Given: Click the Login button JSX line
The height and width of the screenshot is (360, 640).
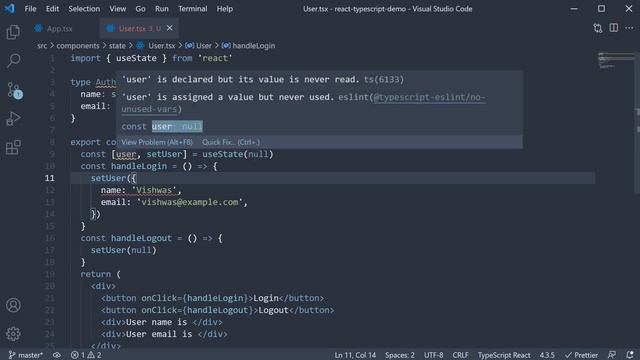Looking at the screenshot, I should pos(212,298).
